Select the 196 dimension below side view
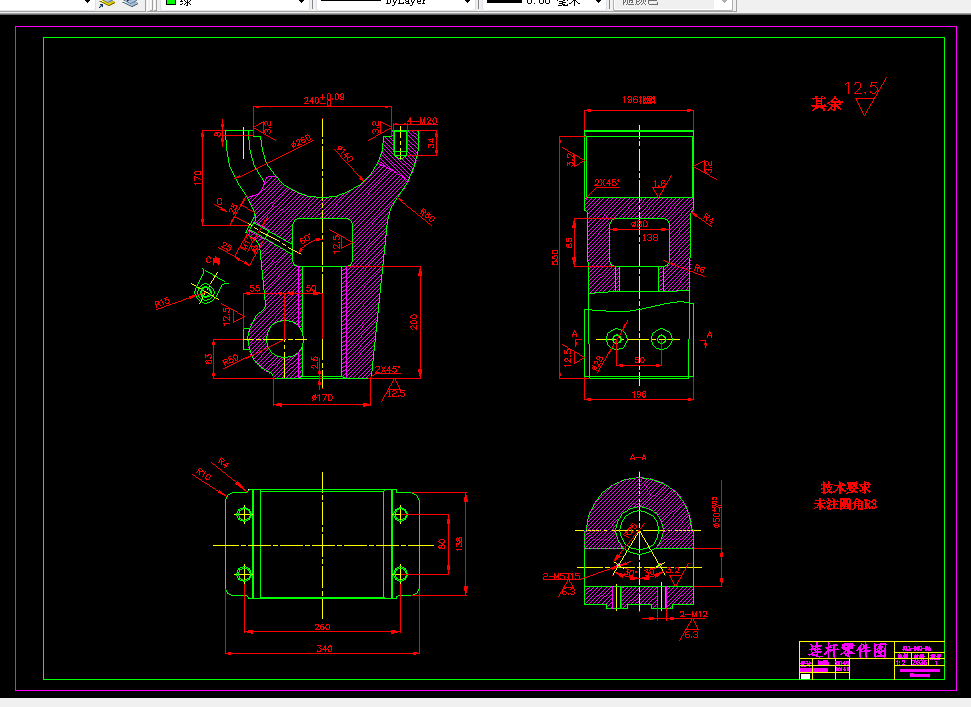 pyautogui.click(x=638, y=394)
